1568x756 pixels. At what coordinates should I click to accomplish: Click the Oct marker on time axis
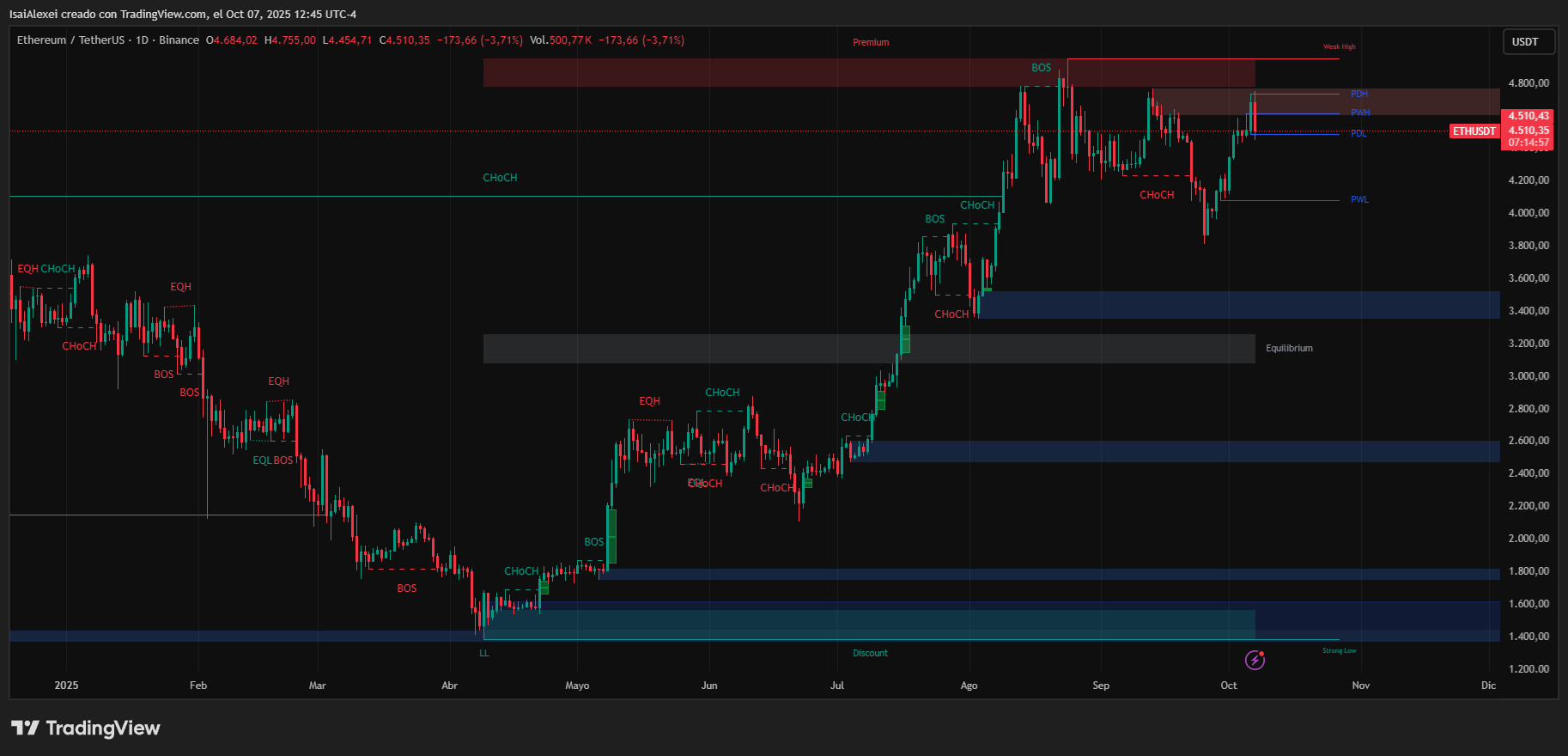(x=1229, y=686)
